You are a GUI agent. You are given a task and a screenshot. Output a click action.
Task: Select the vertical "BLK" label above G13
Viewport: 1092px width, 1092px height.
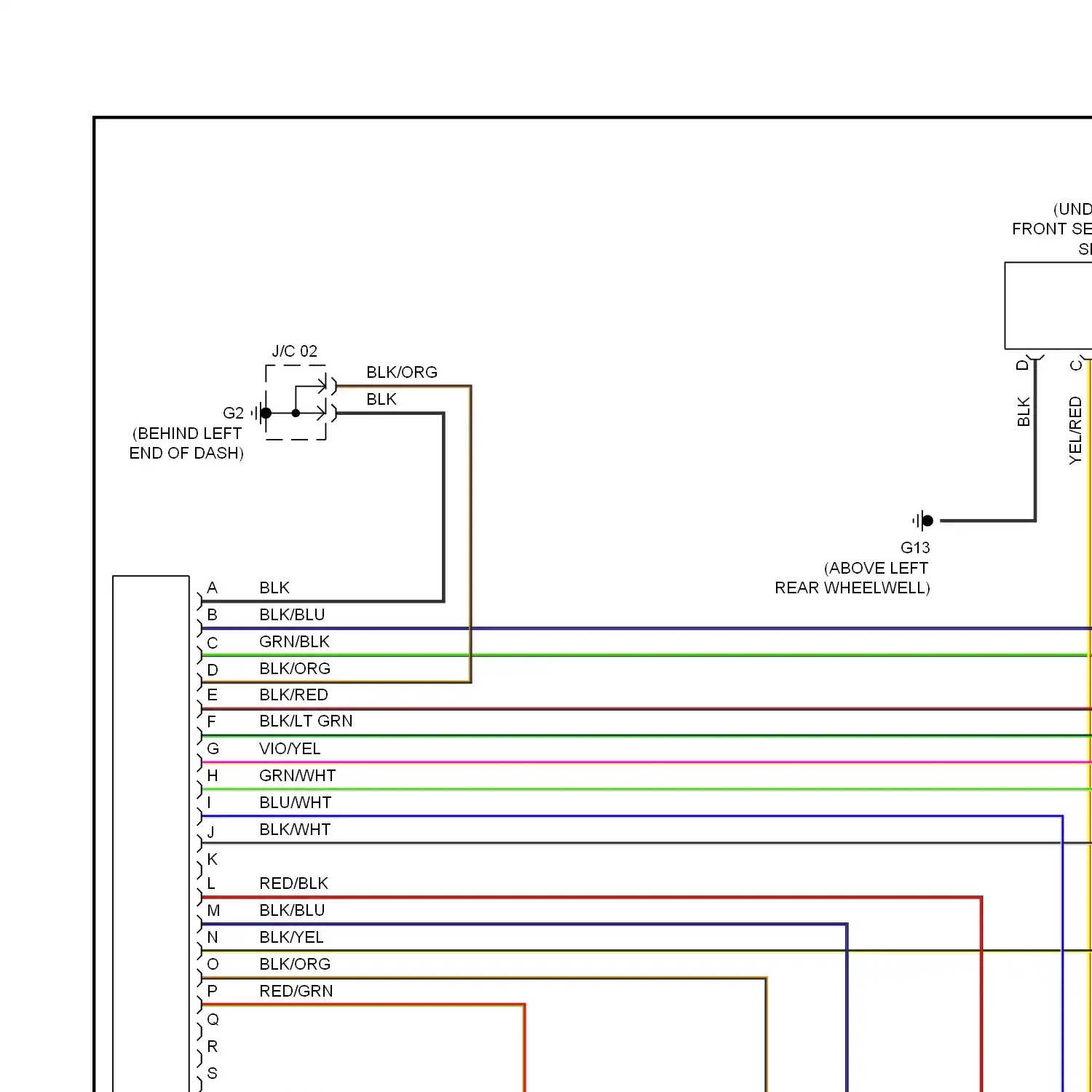pyautogui.click(x=1024, y=411)
